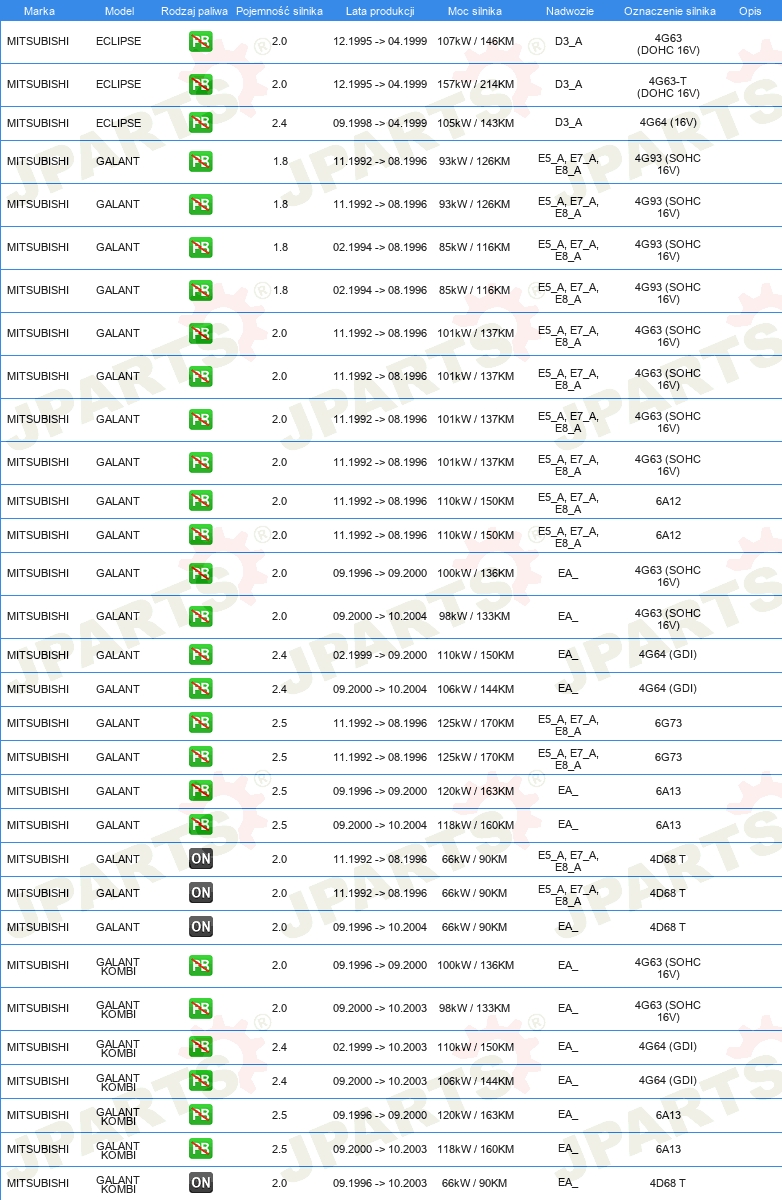Click the 107kW / 146KM power value

click(x=476, y=42)
